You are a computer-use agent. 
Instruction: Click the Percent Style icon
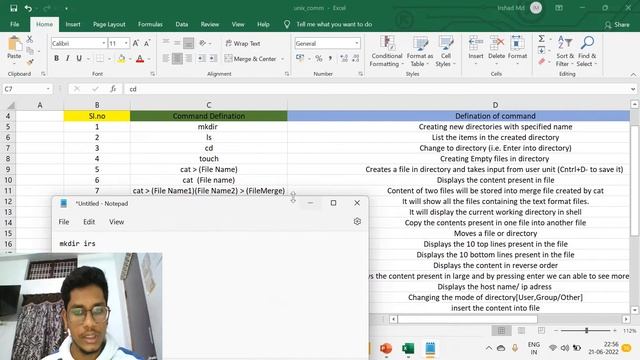click(x=319, y=59)
